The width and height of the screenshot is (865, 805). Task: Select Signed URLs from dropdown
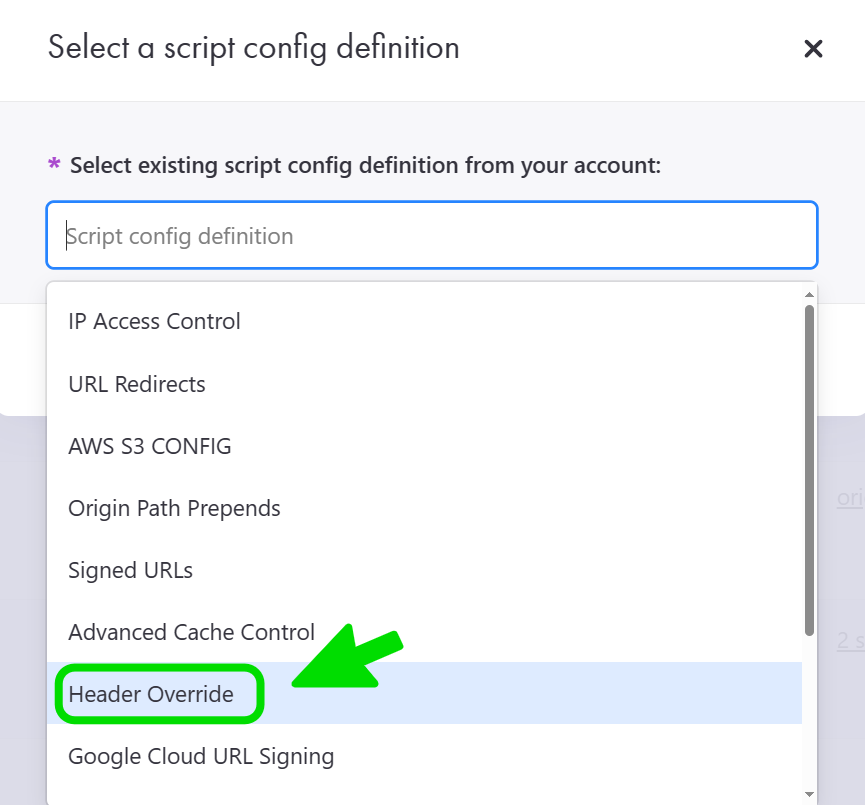click(x=130, y=570)
